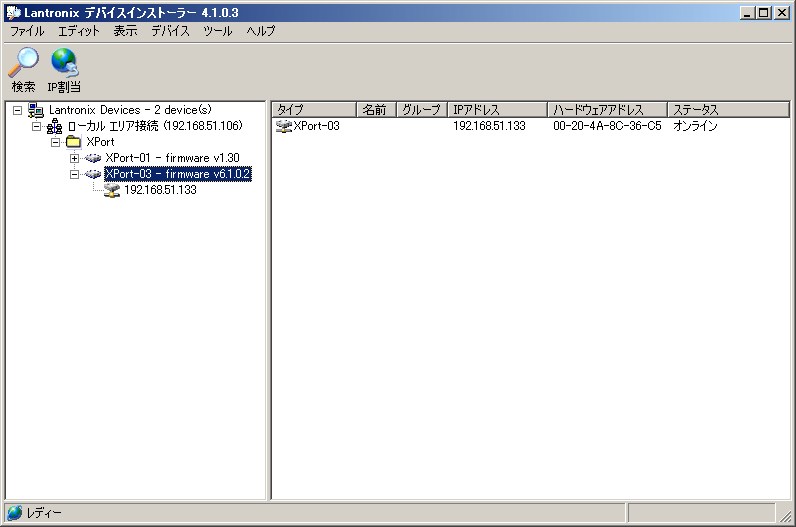This screenshot has width=796, height=527.
Task: Click the オンライン status cell
Action: point(695,126)
